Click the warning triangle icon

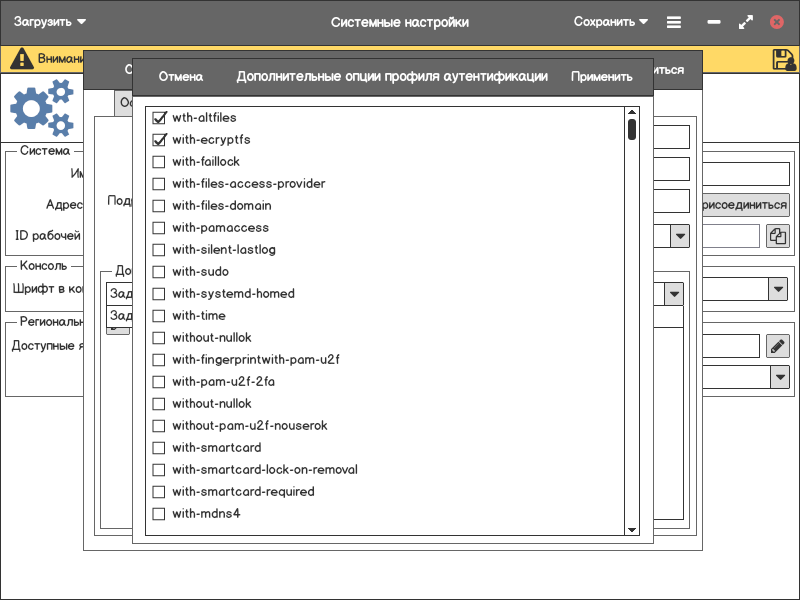point(20,60)
